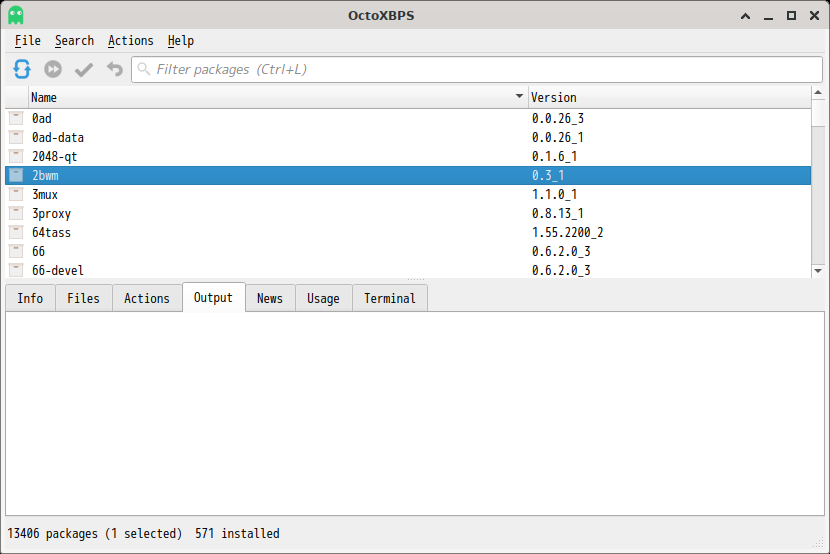Click the window resize grip corner
This screenshot has height=554, width=830.
819,543
